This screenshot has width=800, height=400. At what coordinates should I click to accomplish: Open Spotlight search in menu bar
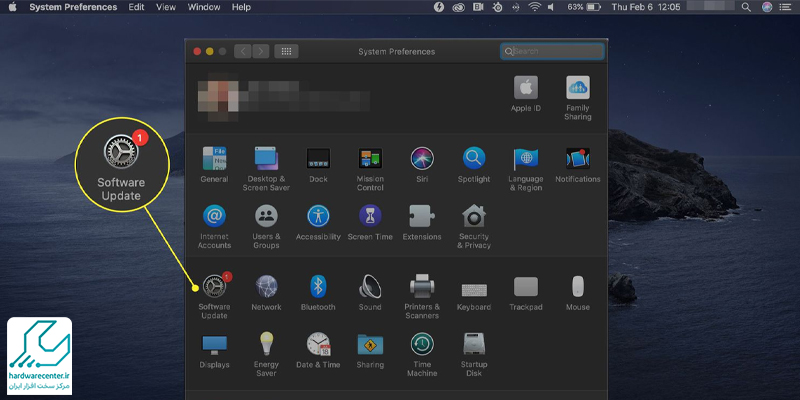click(746, 7)
